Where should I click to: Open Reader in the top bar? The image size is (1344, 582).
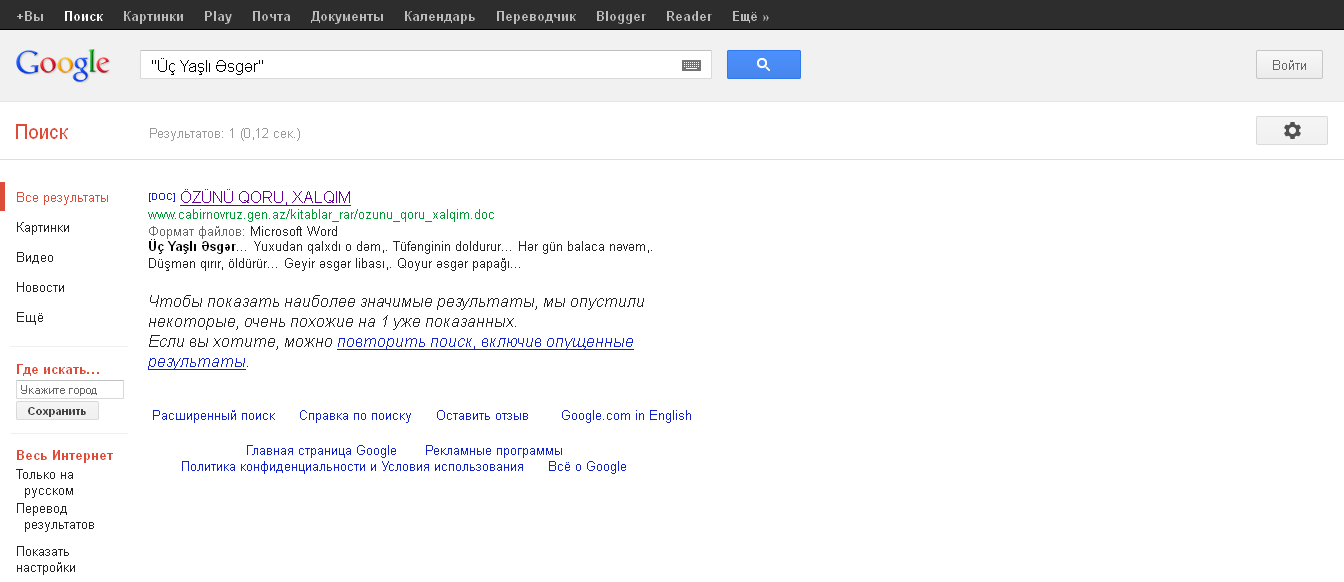pyautogui.click(x=689, y=17)
